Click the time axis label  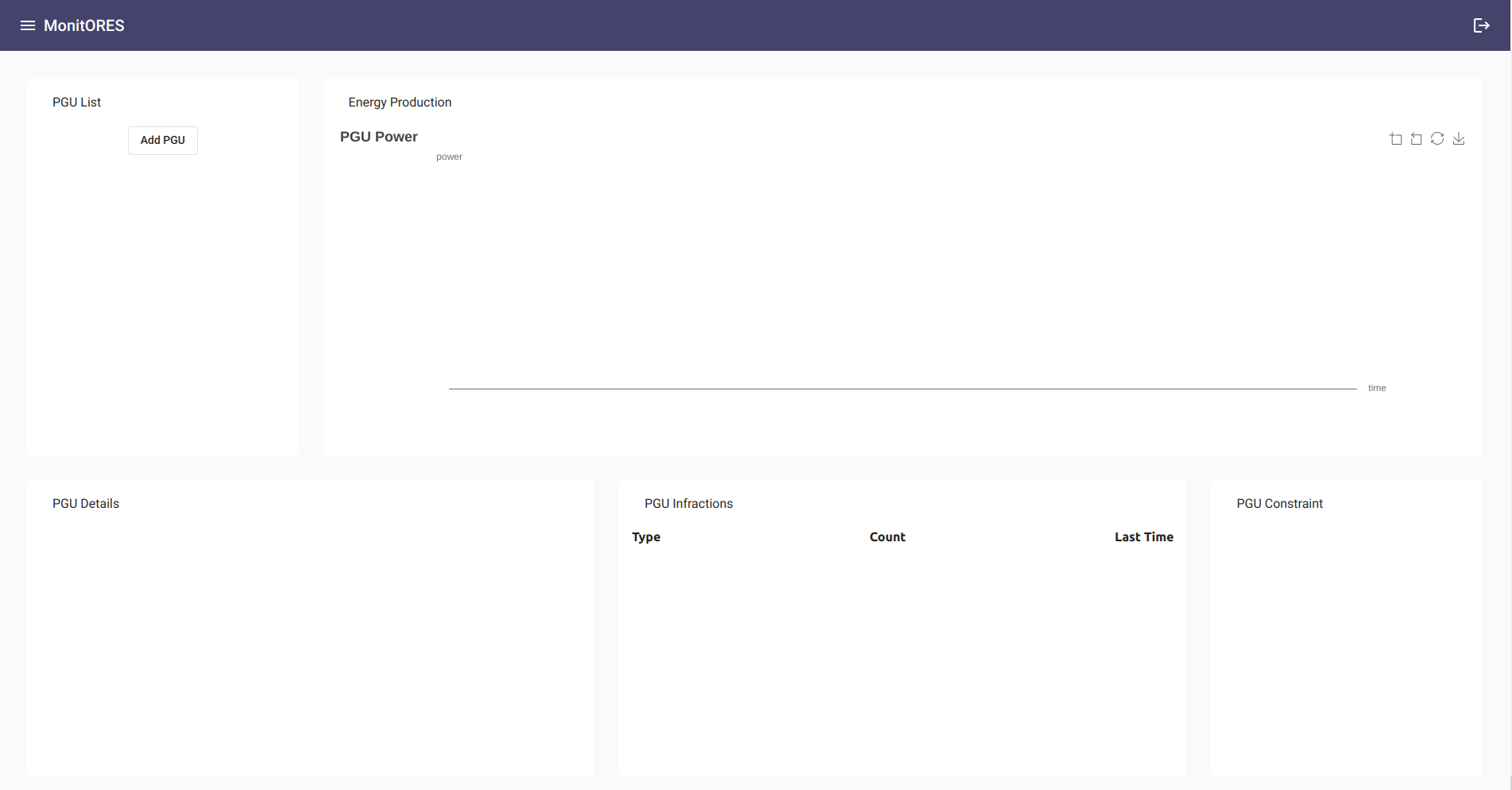pyautogui.click(x=1377, y=389)
